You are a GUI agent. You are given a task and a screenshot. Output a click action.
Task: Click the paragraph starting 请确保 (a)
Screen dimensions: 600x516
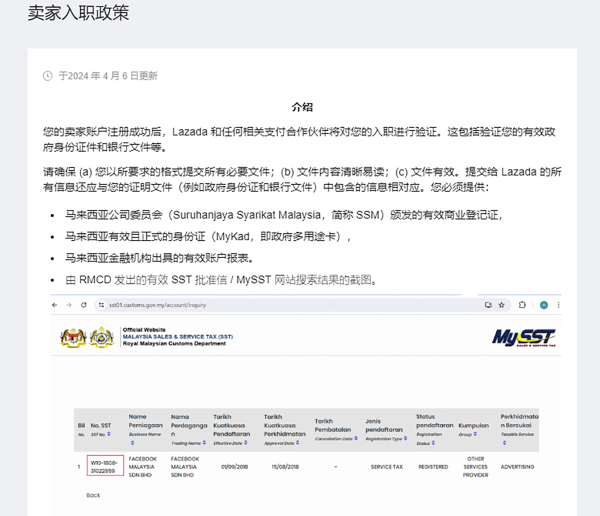[x=302, y=179]
